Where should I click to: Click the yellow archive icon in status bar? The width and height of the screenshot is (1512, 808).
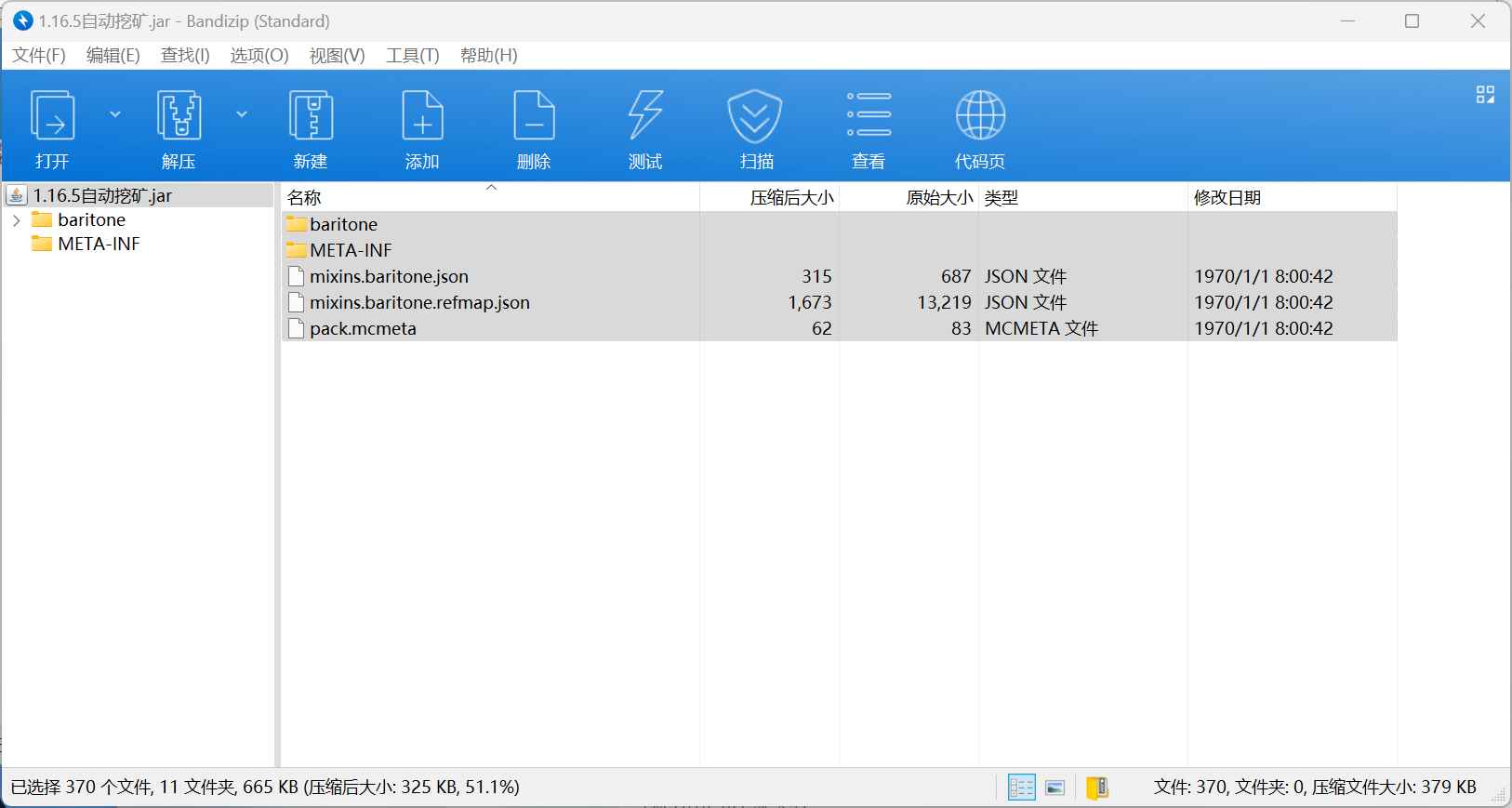1097,788
